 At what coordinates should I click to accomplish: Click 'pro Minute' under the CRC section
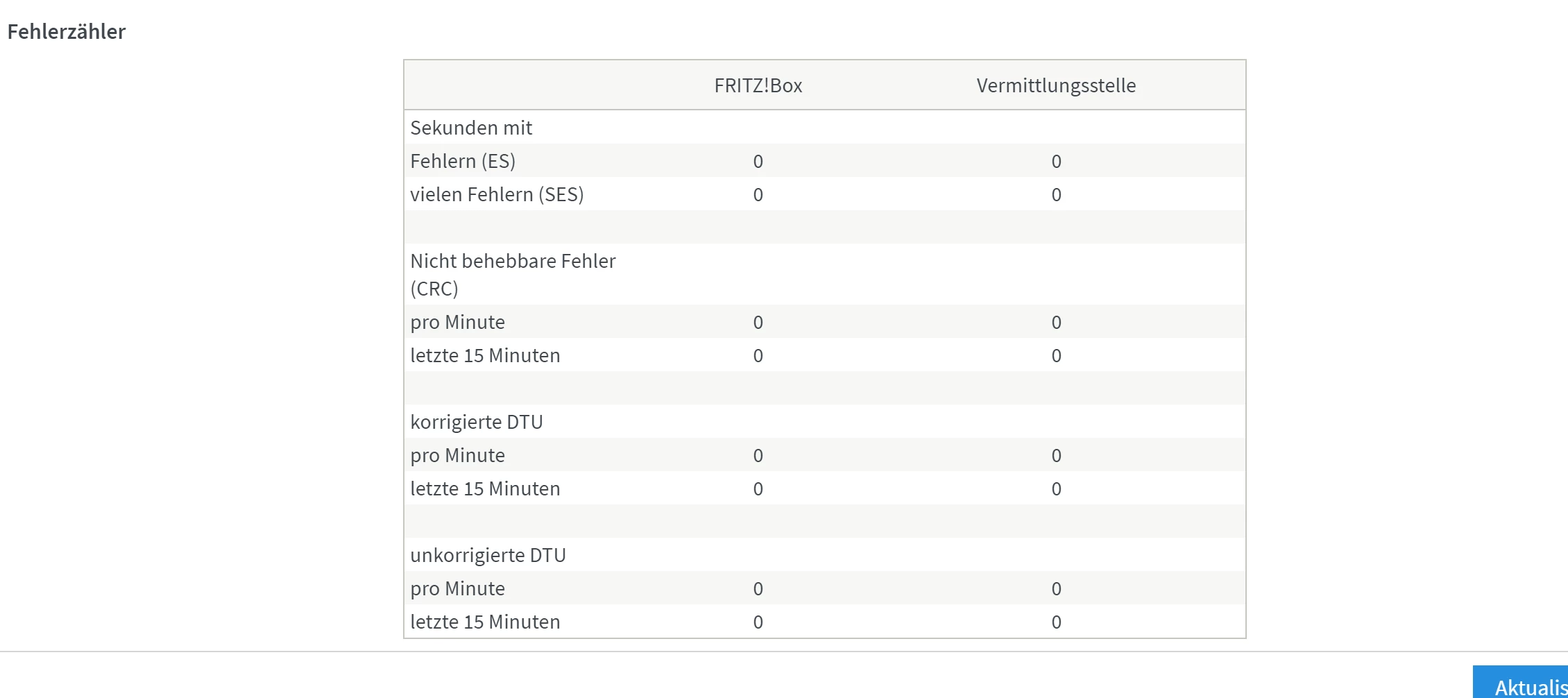[457, 322]
